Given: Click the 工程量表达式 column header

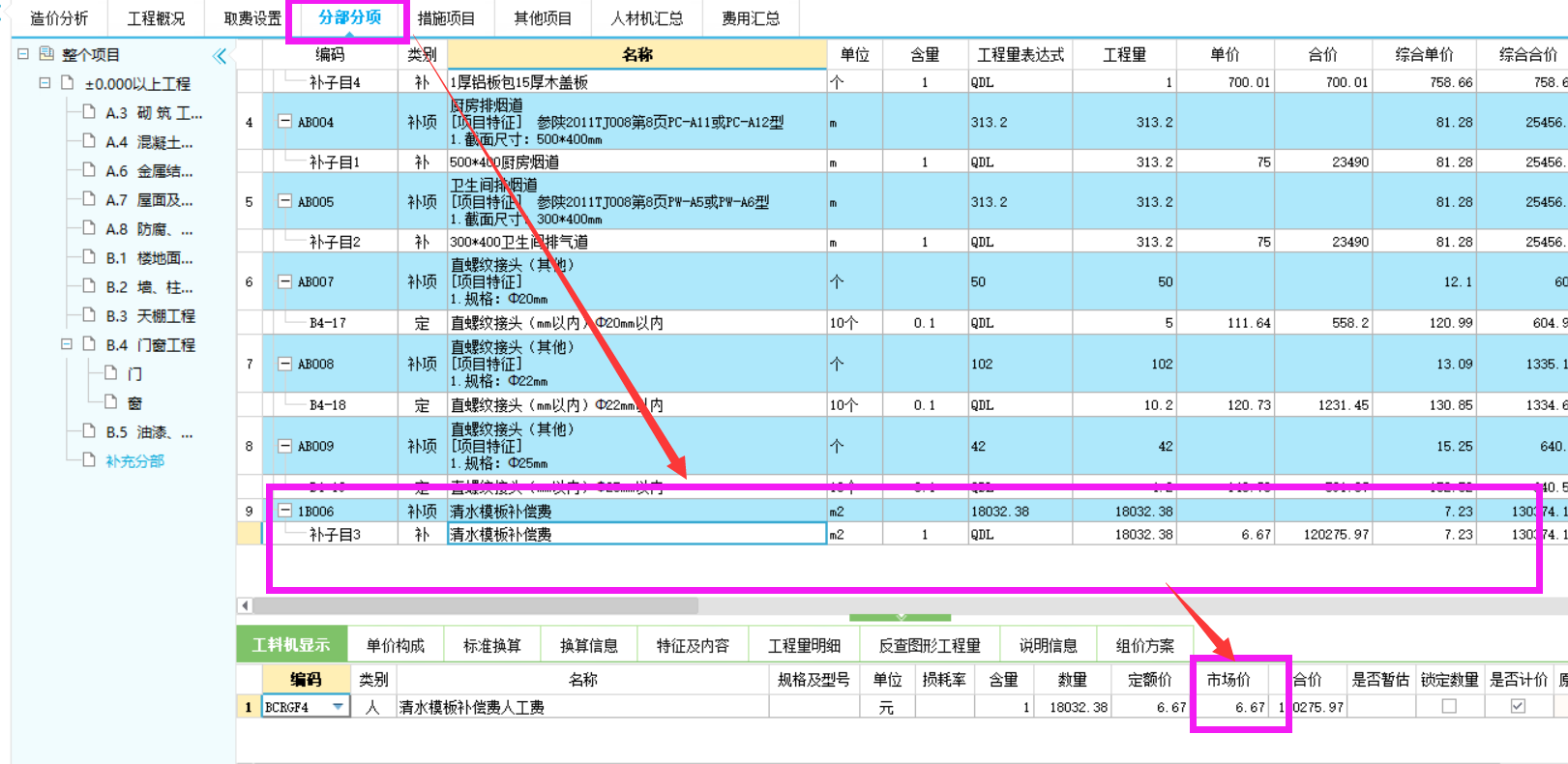Looking at the screenshot, I should coord(1021,54).
